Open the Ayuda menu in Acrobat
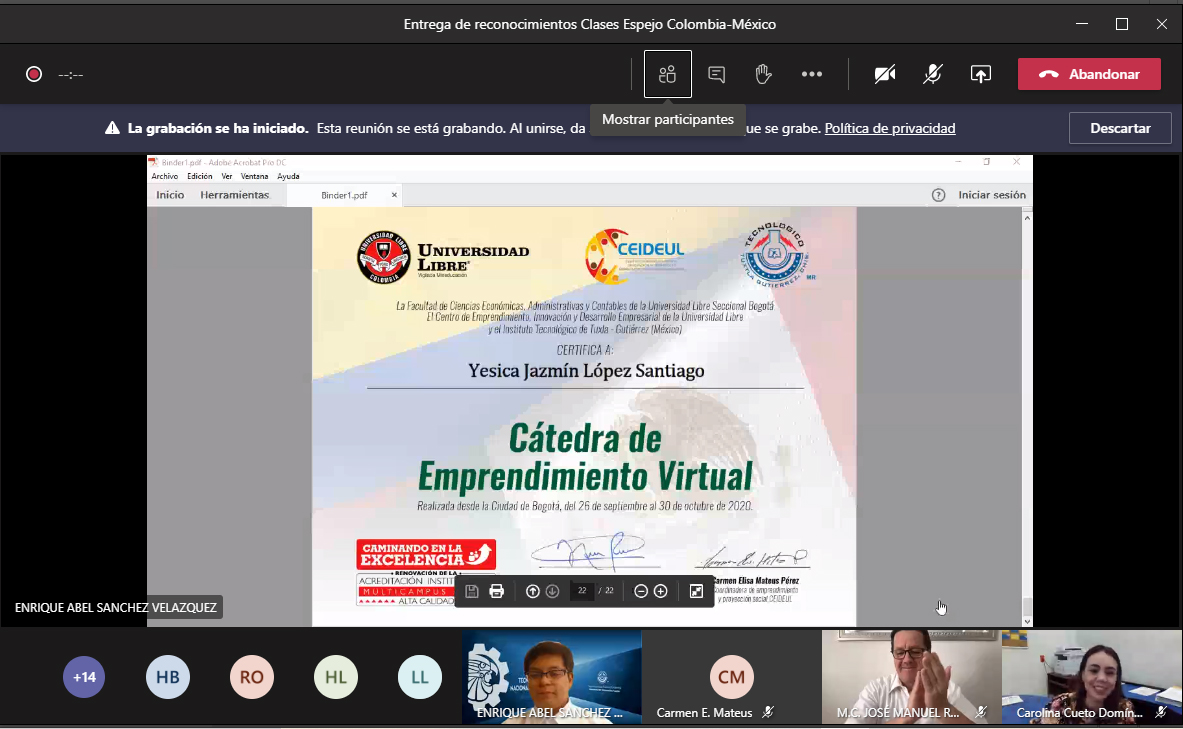1183x729 pixels. click(288, 177)
